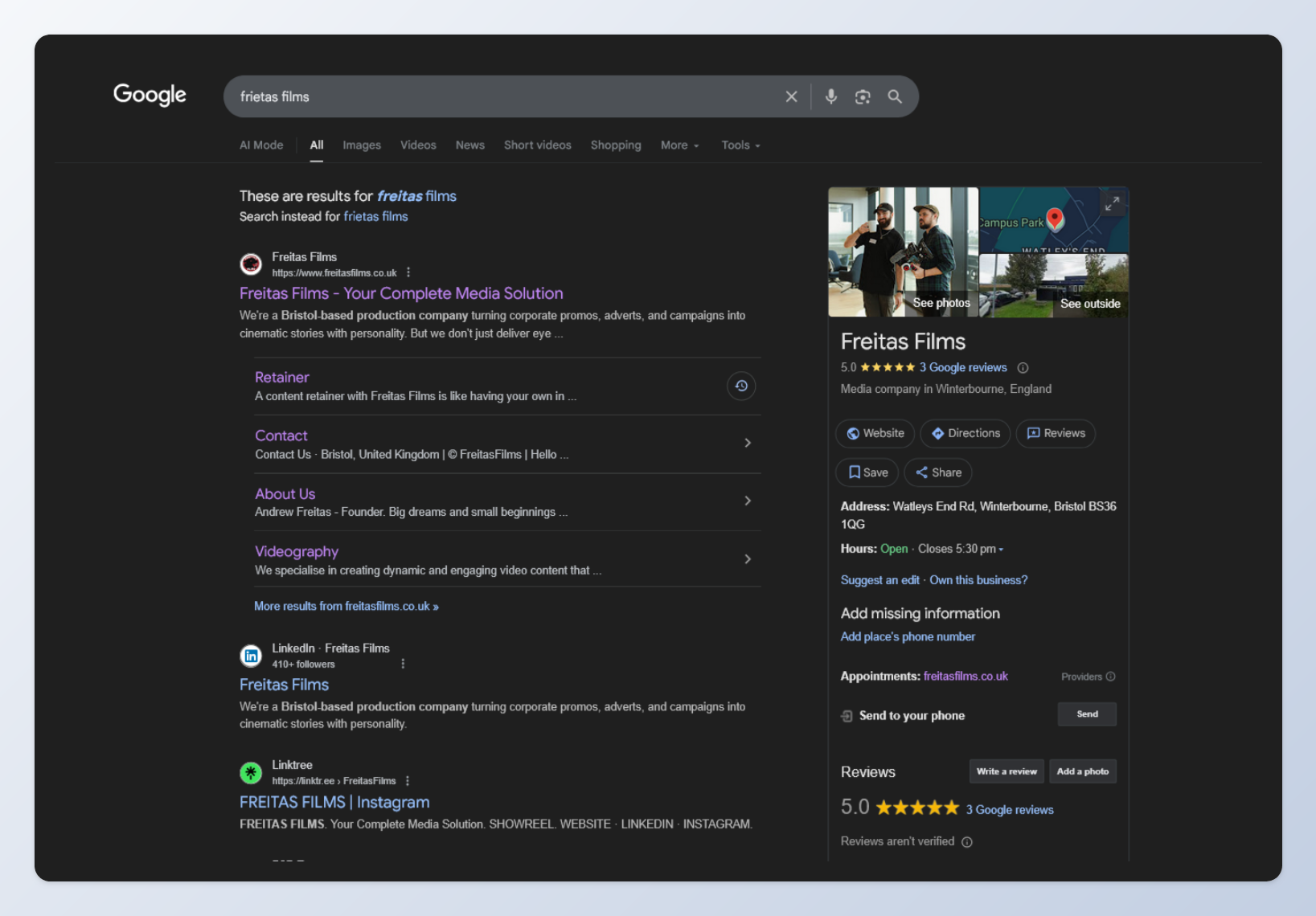
Task: Open the See outside street view thumbnail
Action: (x=1054, y=286)
